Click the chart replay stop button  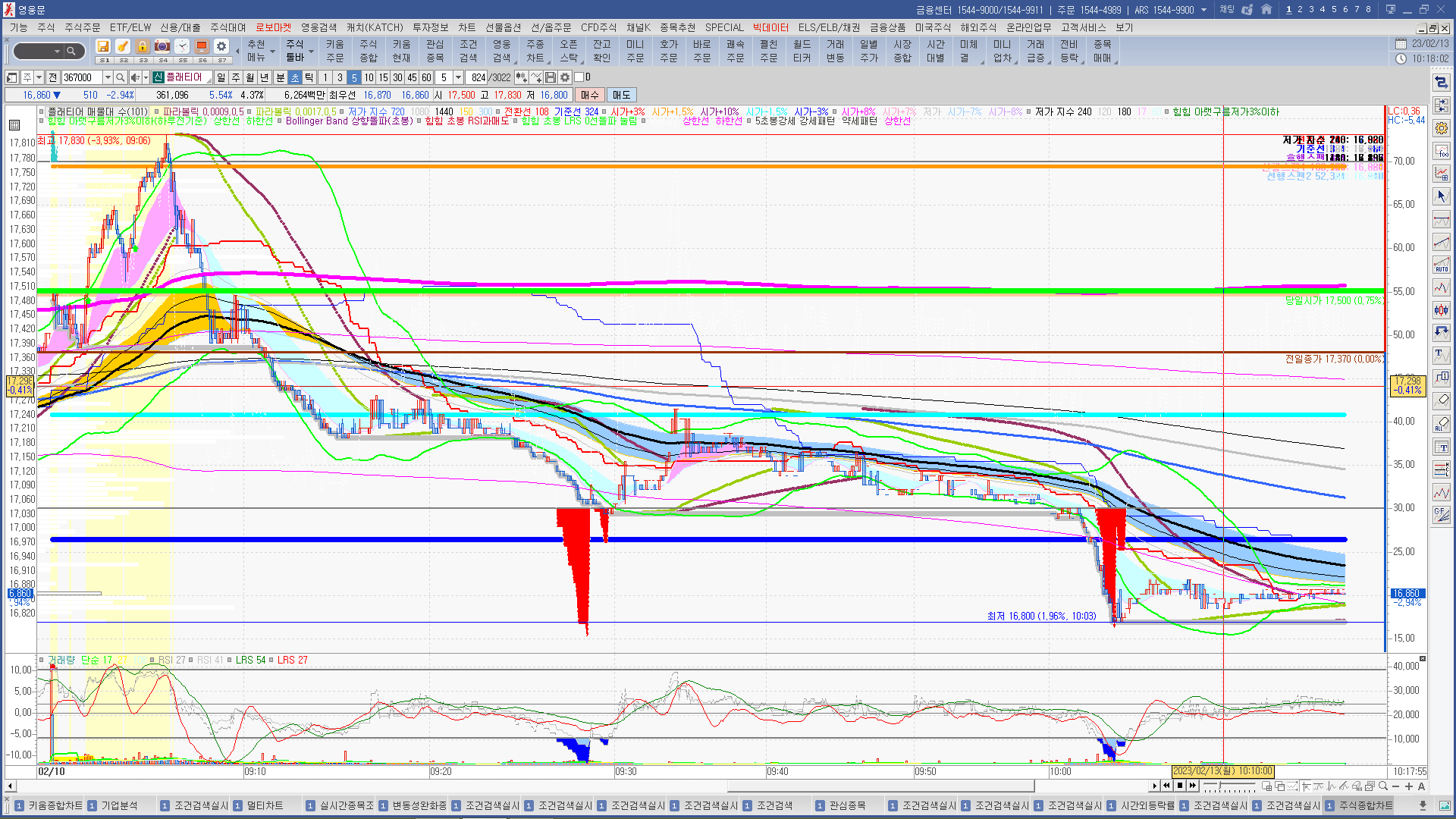pos(1179,786)
